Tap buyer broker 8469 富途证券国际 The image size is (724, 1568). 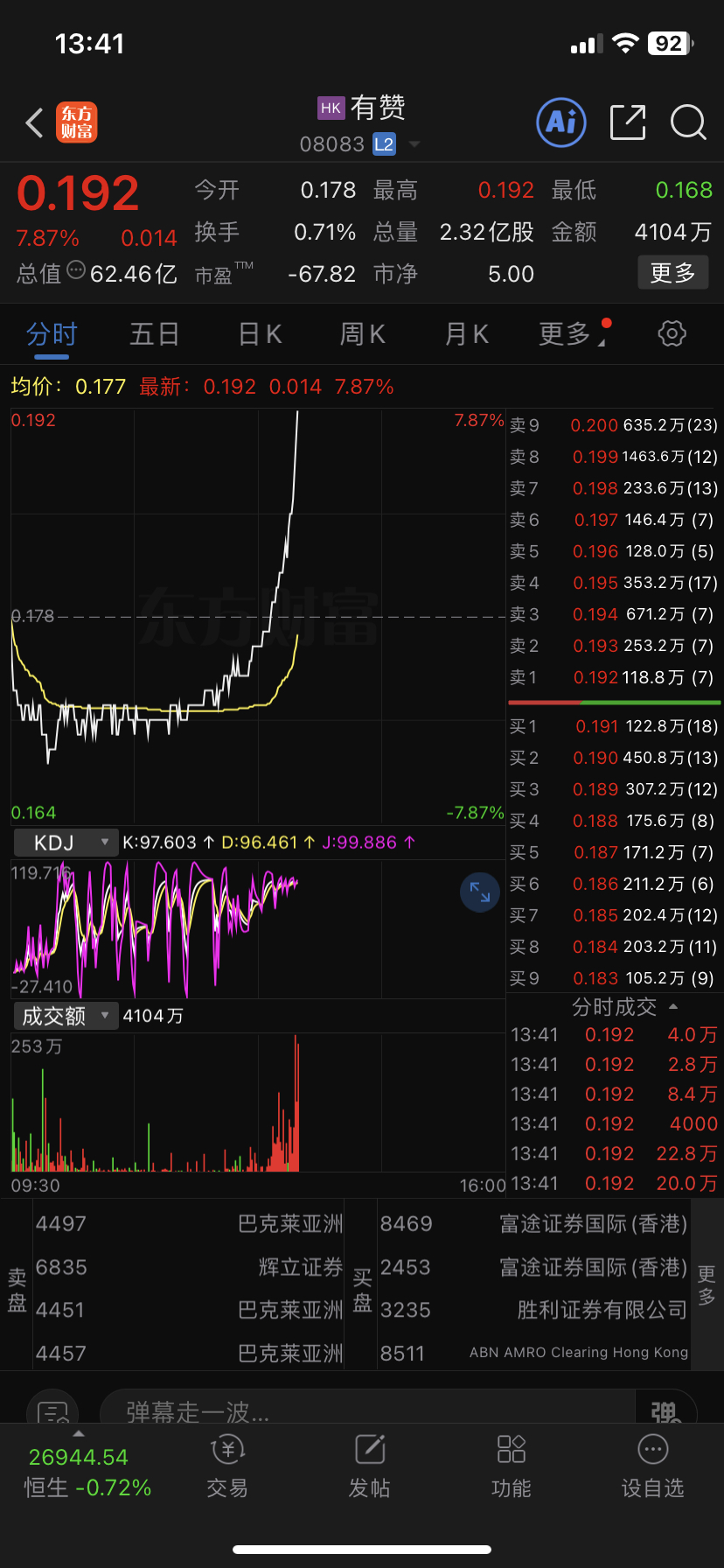(533, 1223)
